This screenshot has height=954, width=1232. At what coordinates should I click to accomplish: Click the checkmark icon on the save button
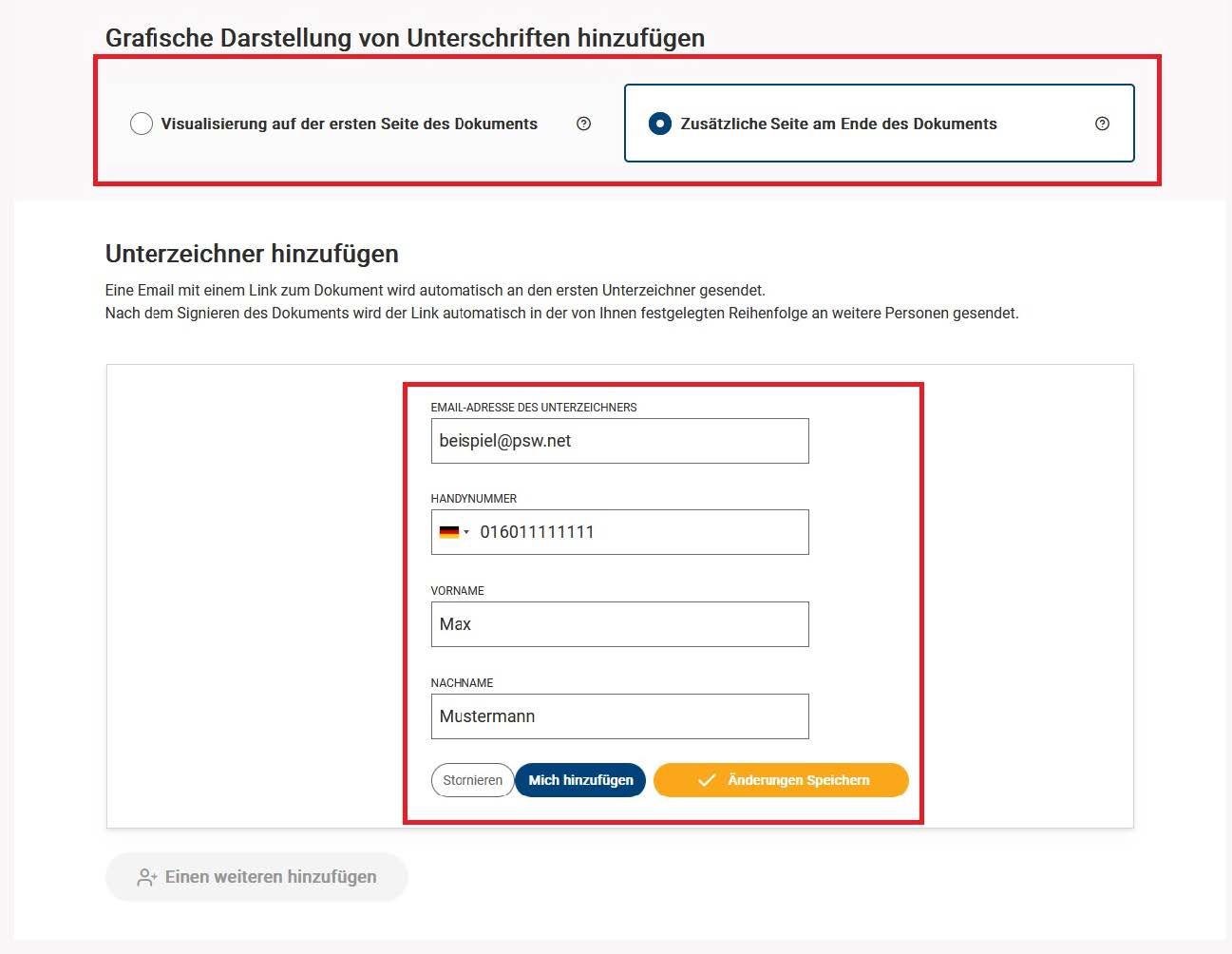click(707, 780)
